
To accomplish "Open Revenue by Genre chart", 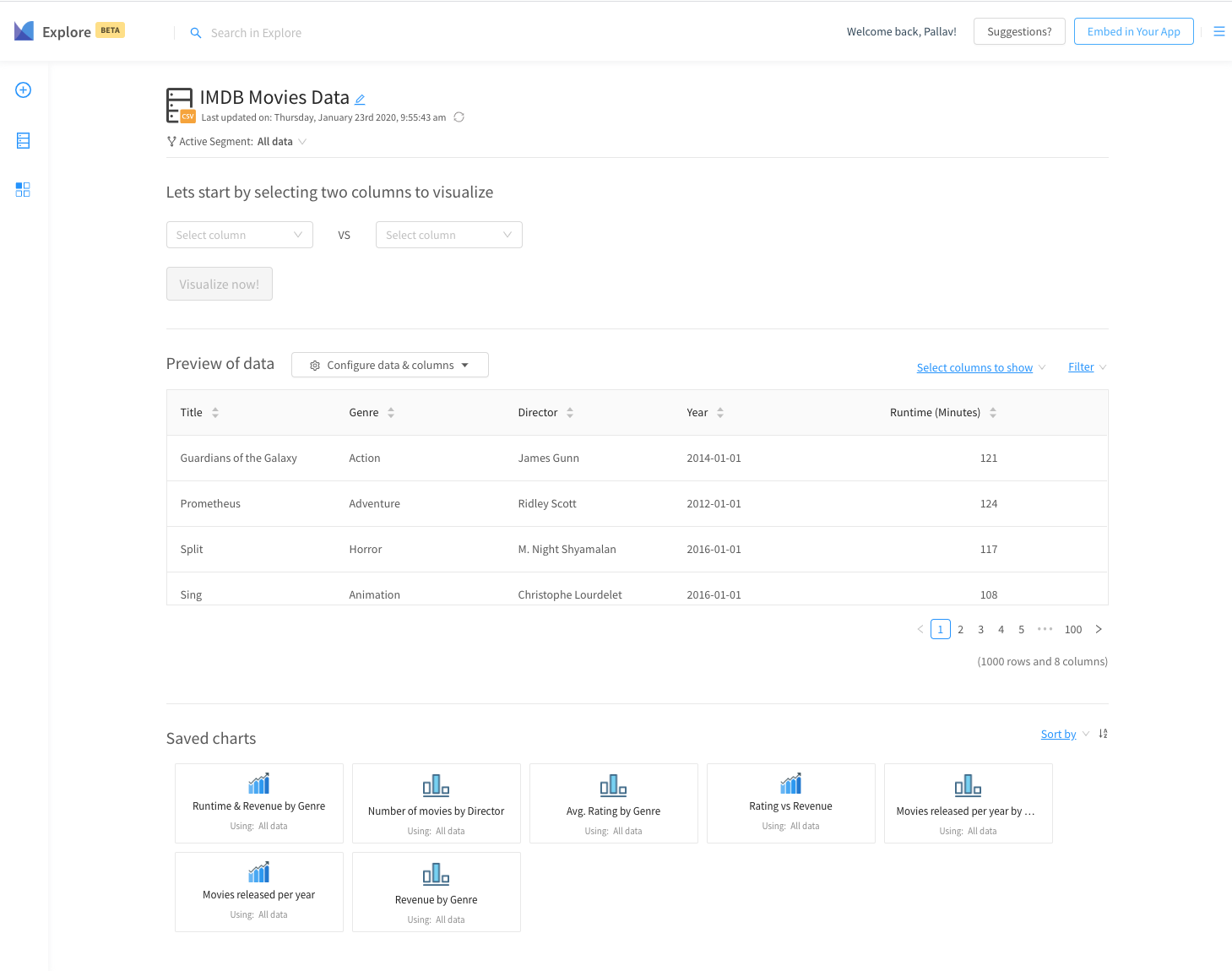I will click(x=437, y=892).
